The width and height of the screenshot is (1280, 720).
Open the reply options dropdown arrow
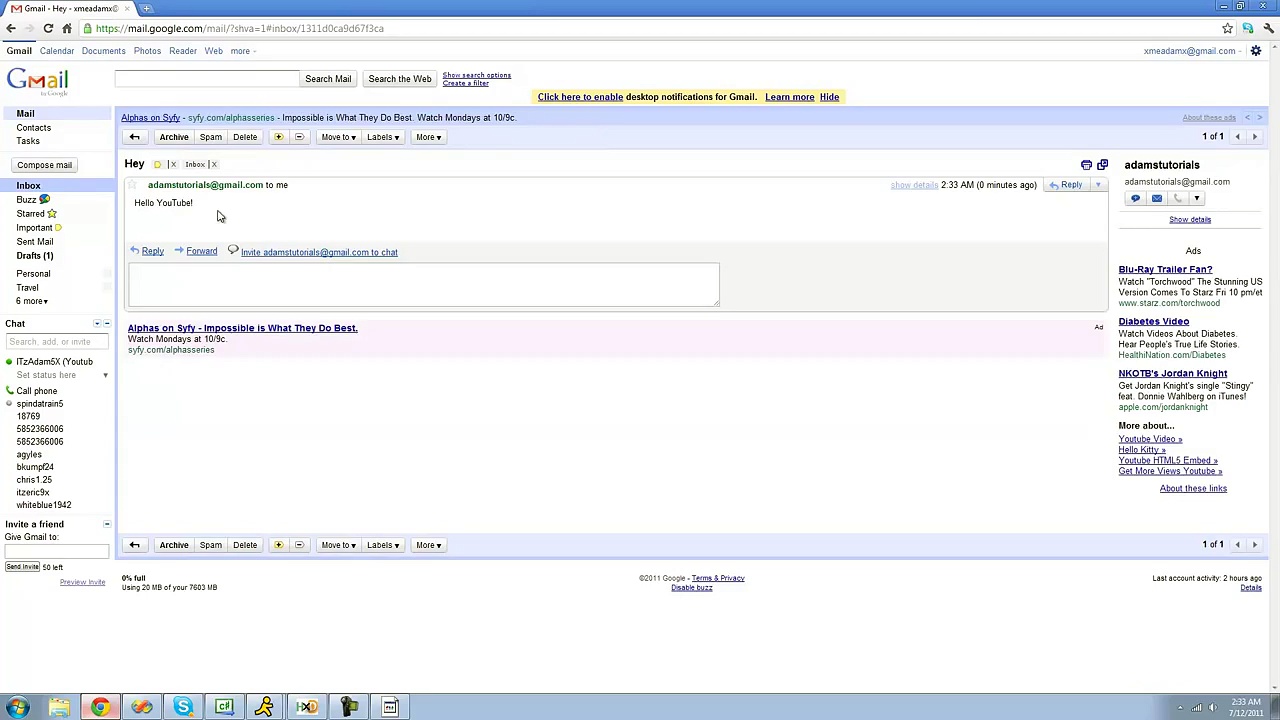tap(1098, 185)
